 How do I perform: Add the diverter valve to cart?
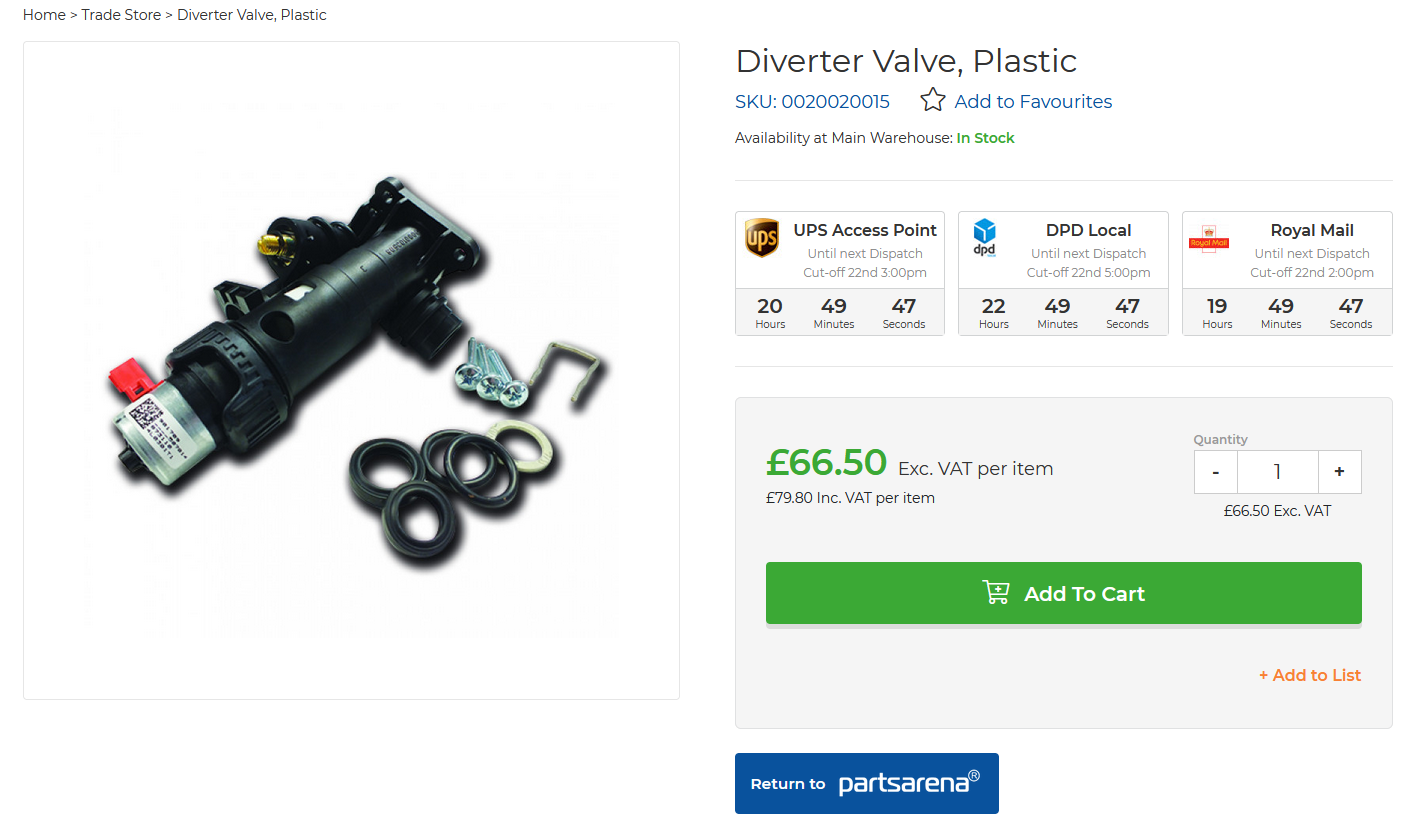click(x=1063, y=593)
